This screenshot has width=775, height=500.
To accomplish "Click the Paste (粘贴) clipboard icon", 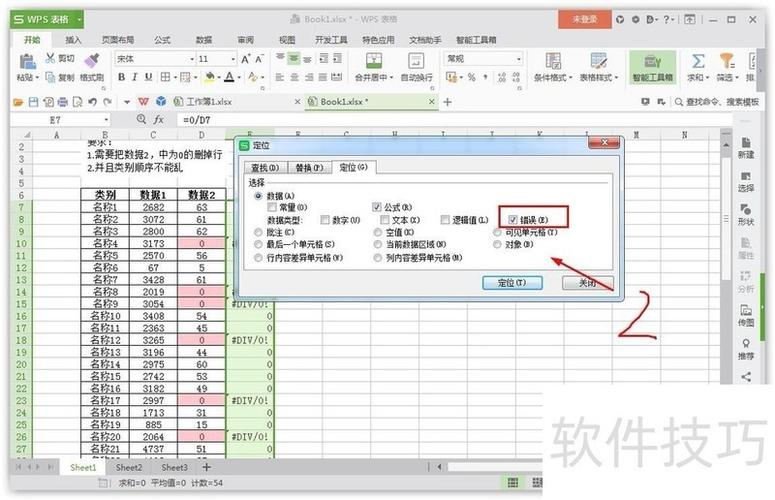I will (27, 62).
